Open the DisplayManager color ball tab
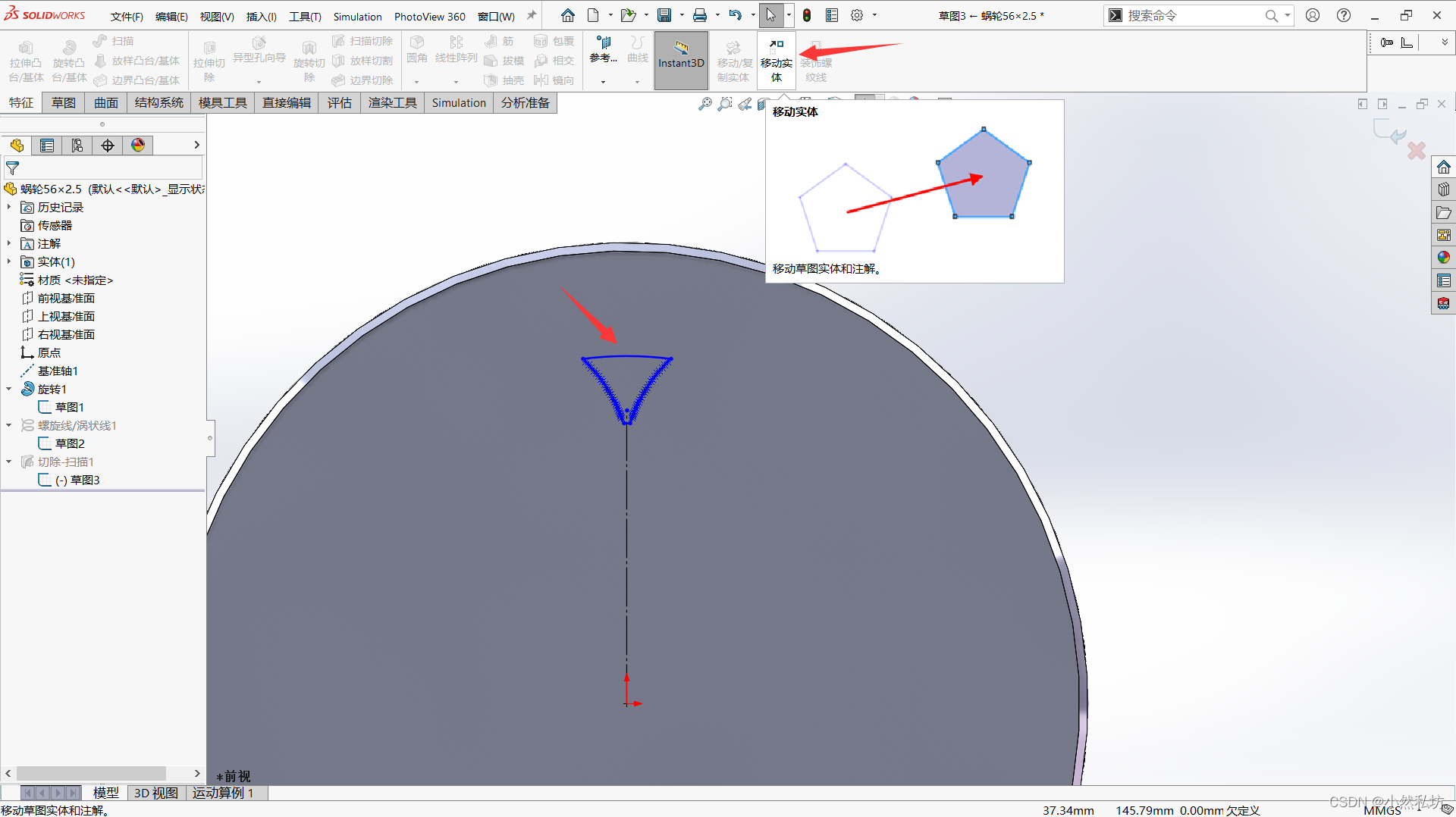The width and height of the screenshot is (1456, 817). [x=138, y=146]
